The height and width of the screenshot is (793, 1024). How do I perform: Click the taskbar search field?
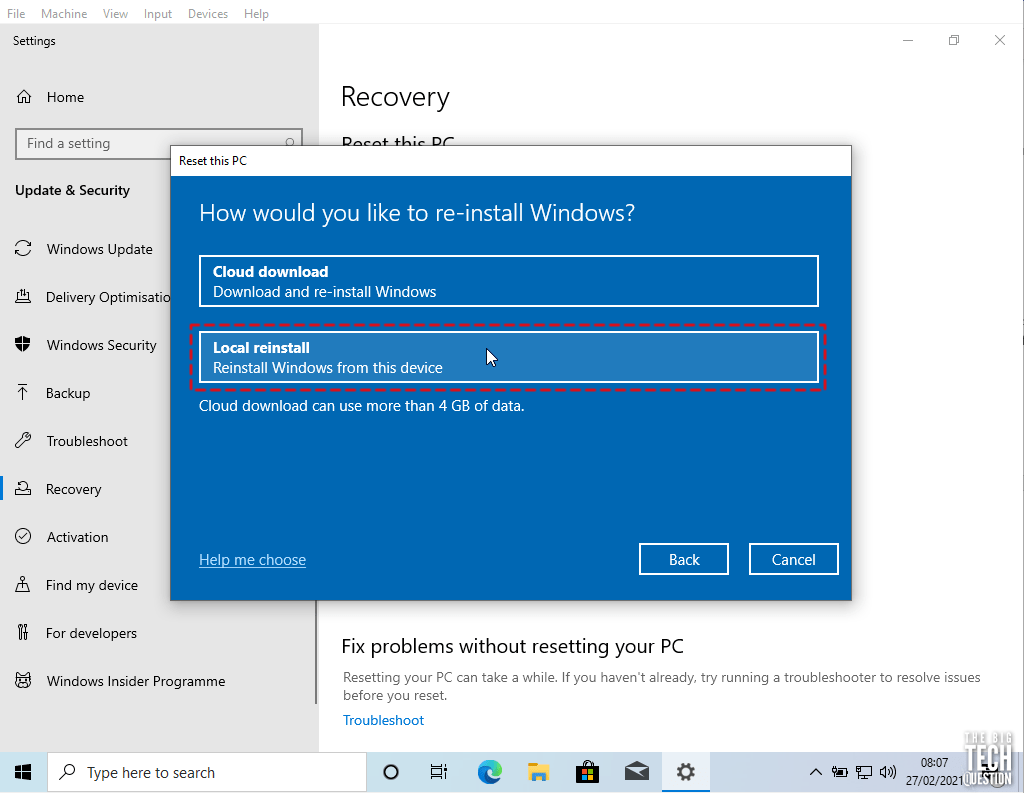coord(207,772)
